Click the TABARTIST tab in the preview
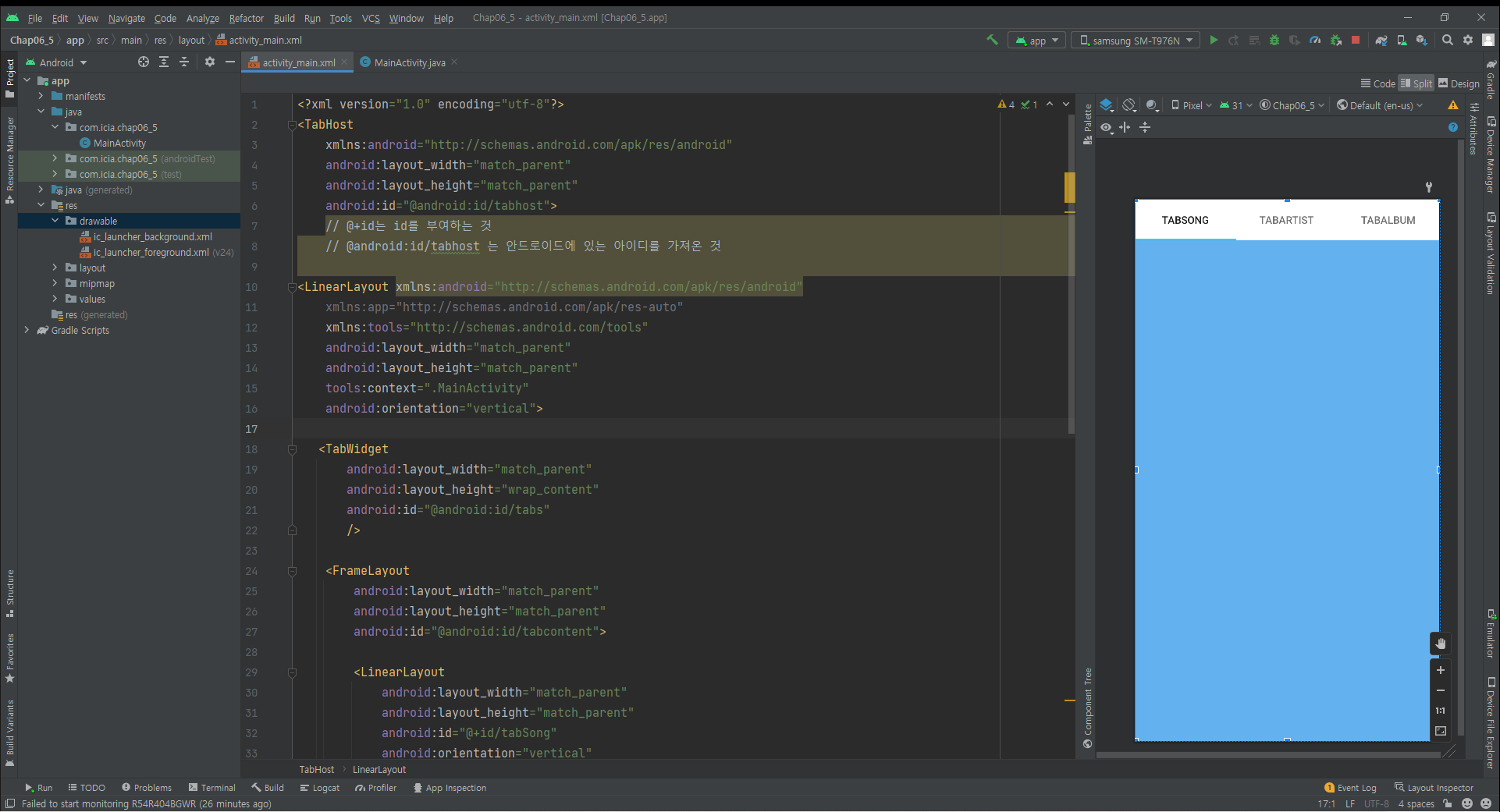The image size is (1500, 812). click(1286, 220)
